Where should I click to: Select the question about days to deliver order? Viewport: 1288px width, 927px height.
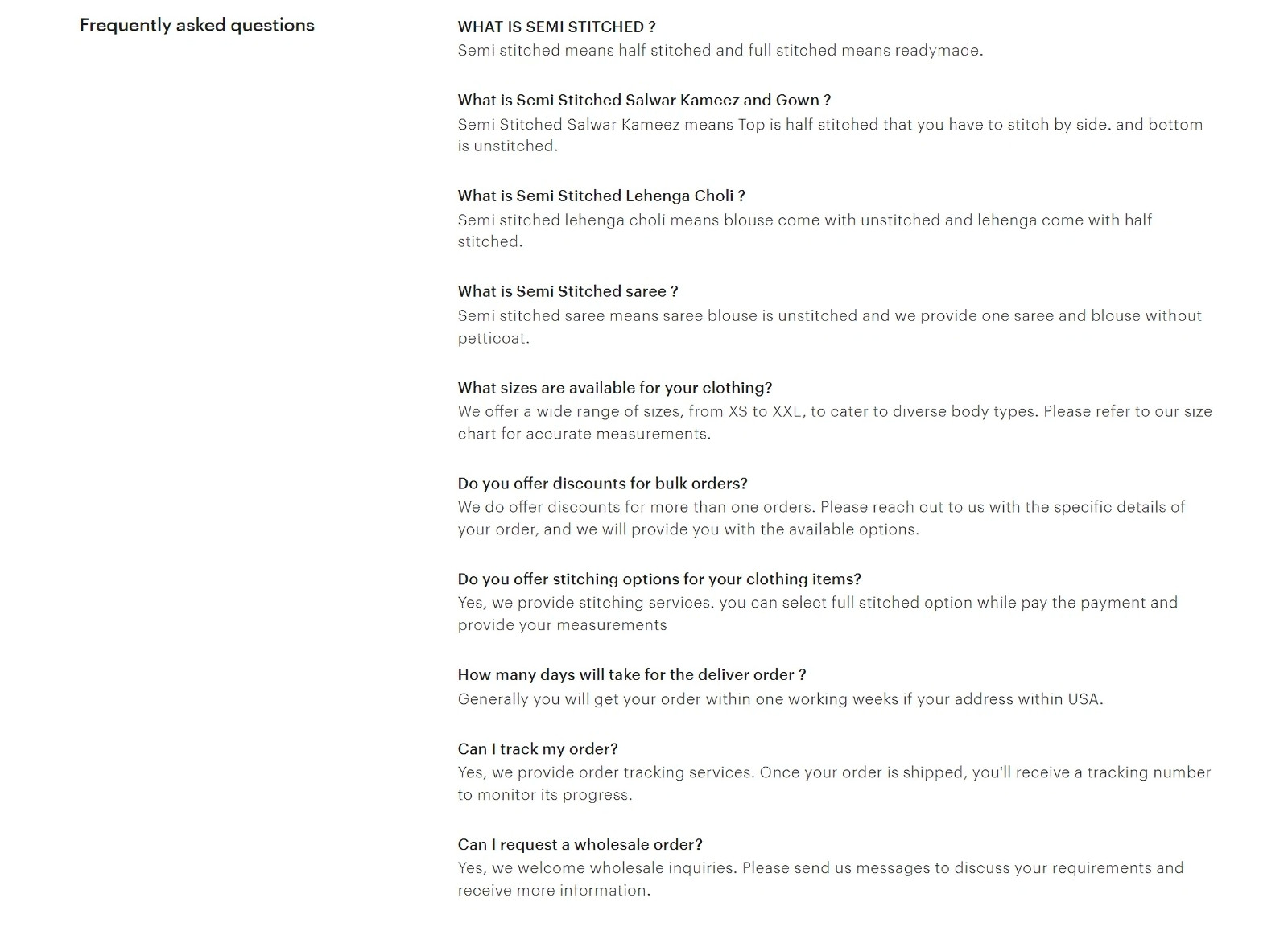point(631,675)
